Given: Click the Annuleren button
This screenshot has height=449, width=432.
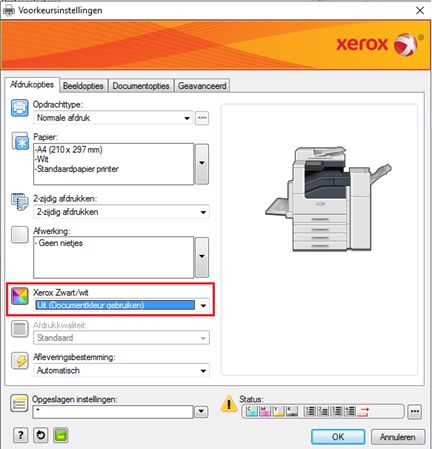Looking at the screenshot, I should click(x=398, y=437).
